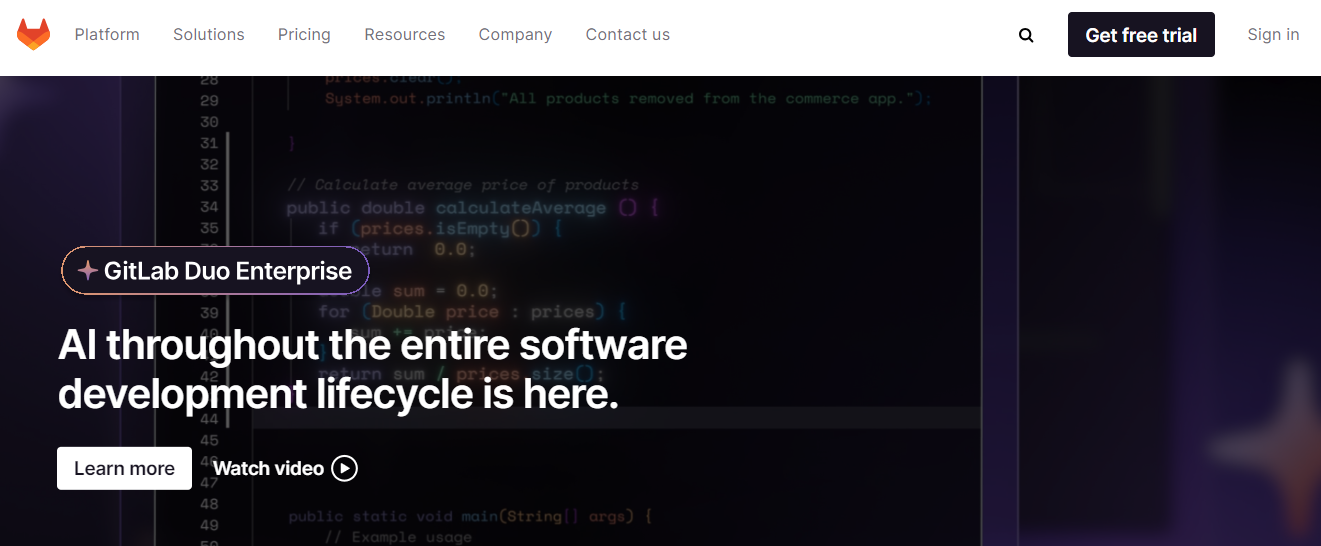
Task: Click the headline 'AI throughout the entire software'
Action: 372,345
